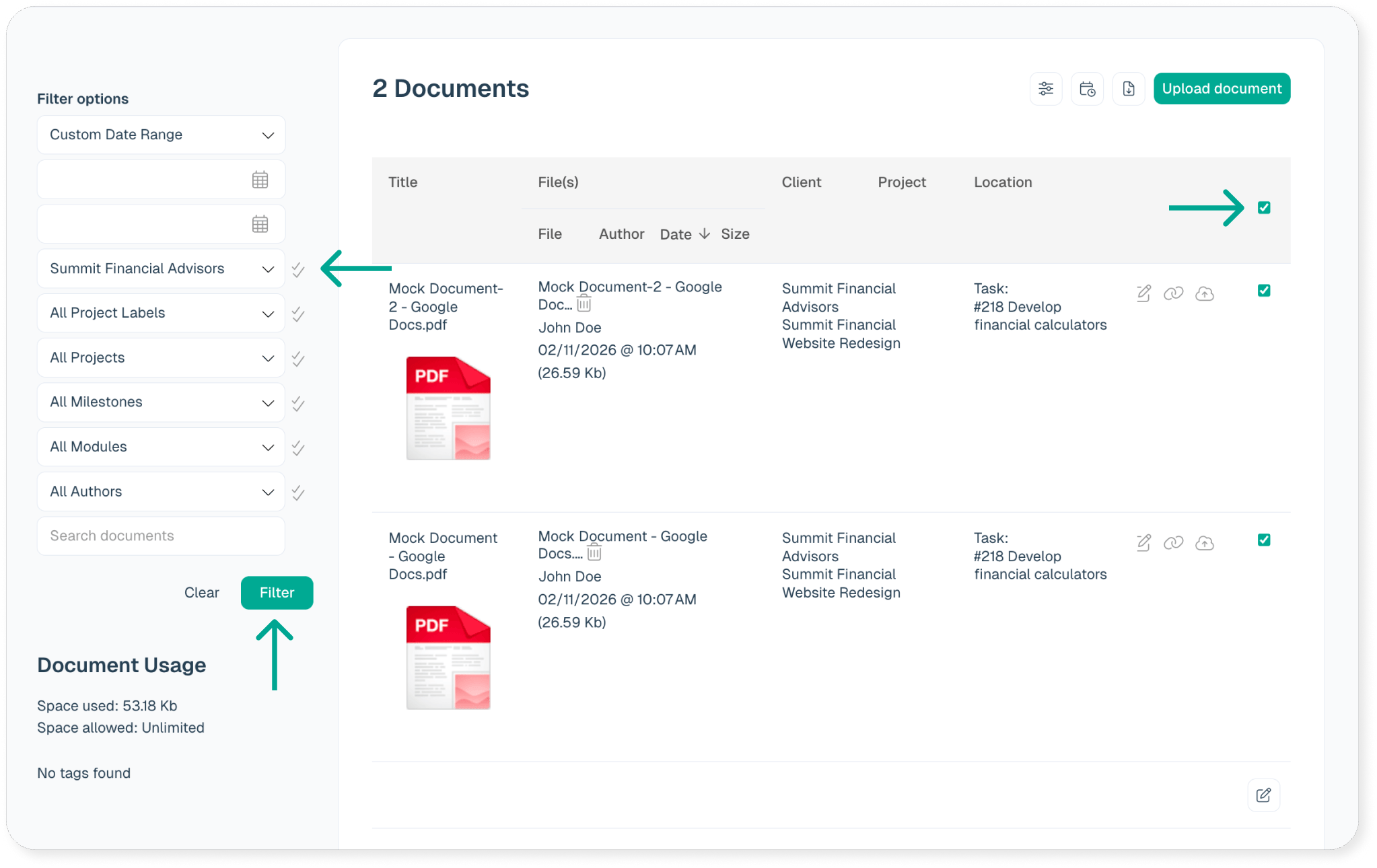Sort by the Size column header
Image resolution: width=1377 pixels, height=868 pixels.
[735, 234]
